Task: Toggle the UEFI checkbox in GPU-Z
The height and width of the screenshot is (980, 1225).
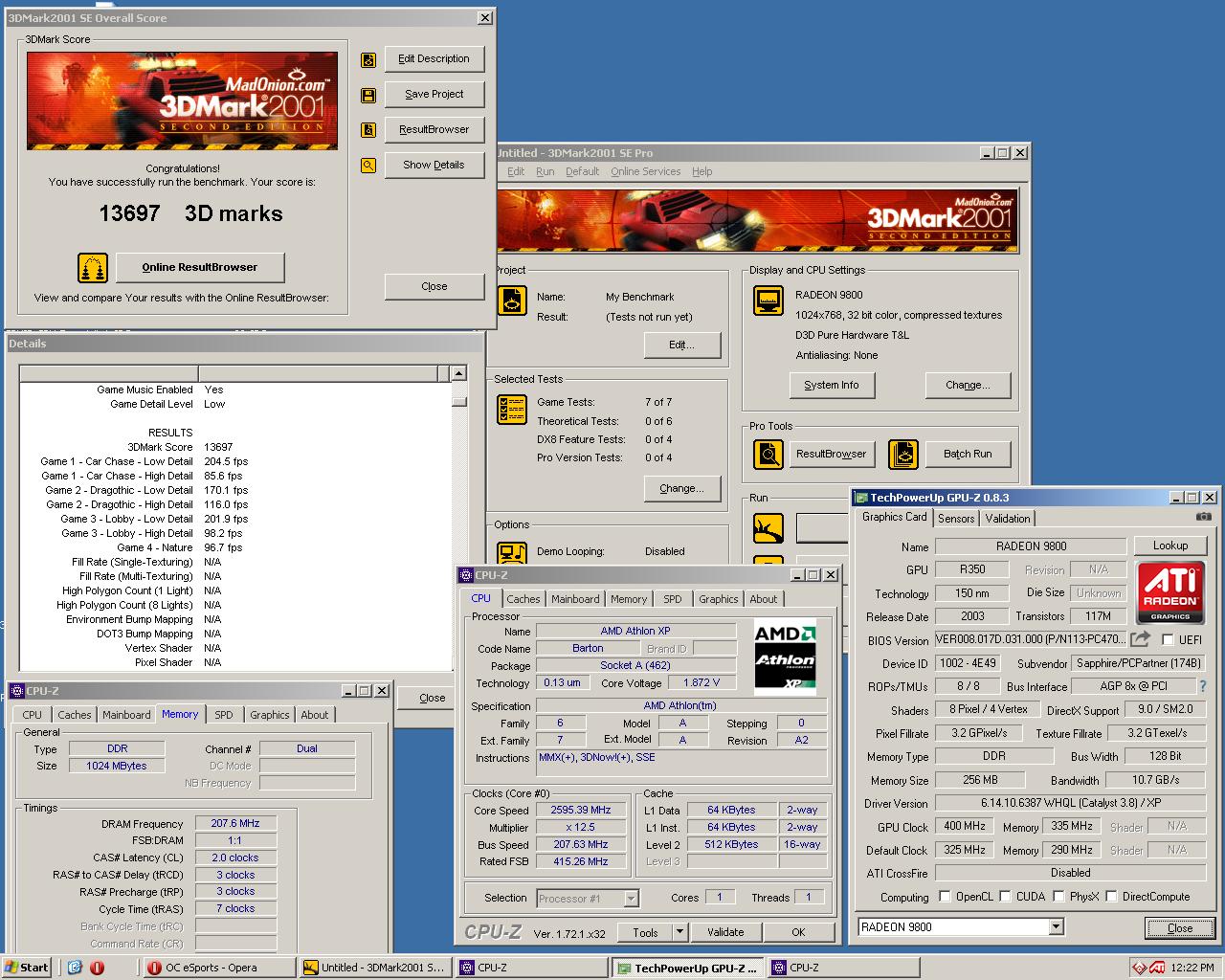Action: [1168, 639]
